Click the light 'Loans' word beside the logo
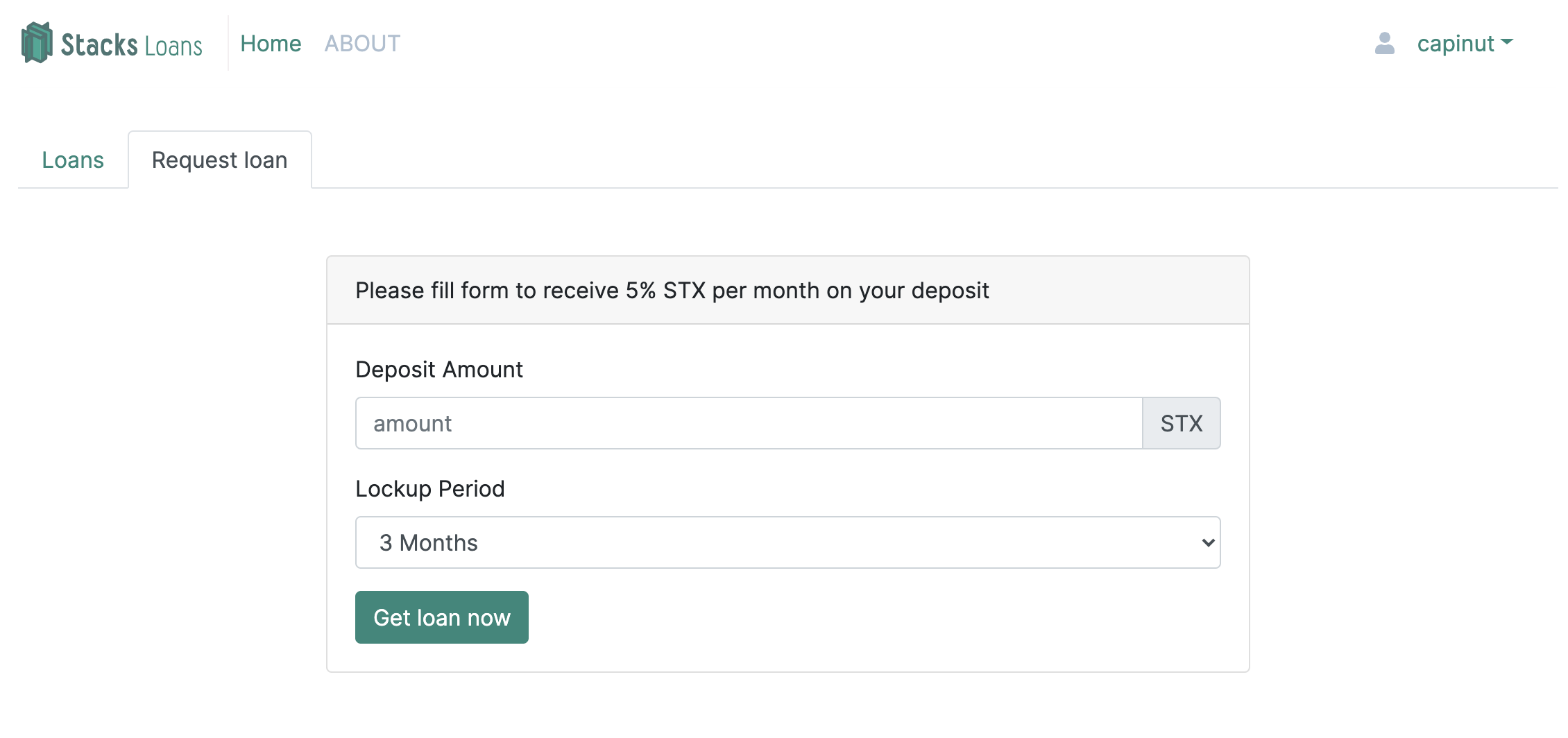This screenshot has height=738, width=1568. pyautogui.click(x=173, y=46)
